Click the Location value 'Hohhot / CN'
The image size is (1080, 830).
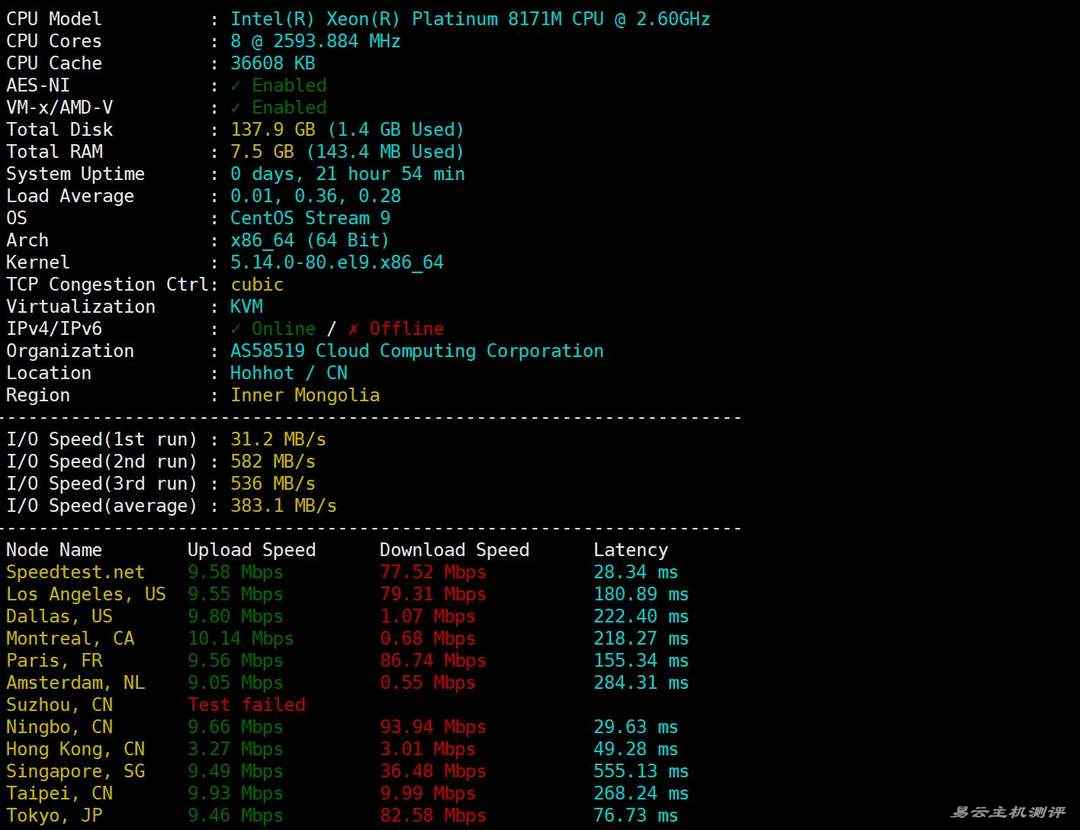(289, 373)
